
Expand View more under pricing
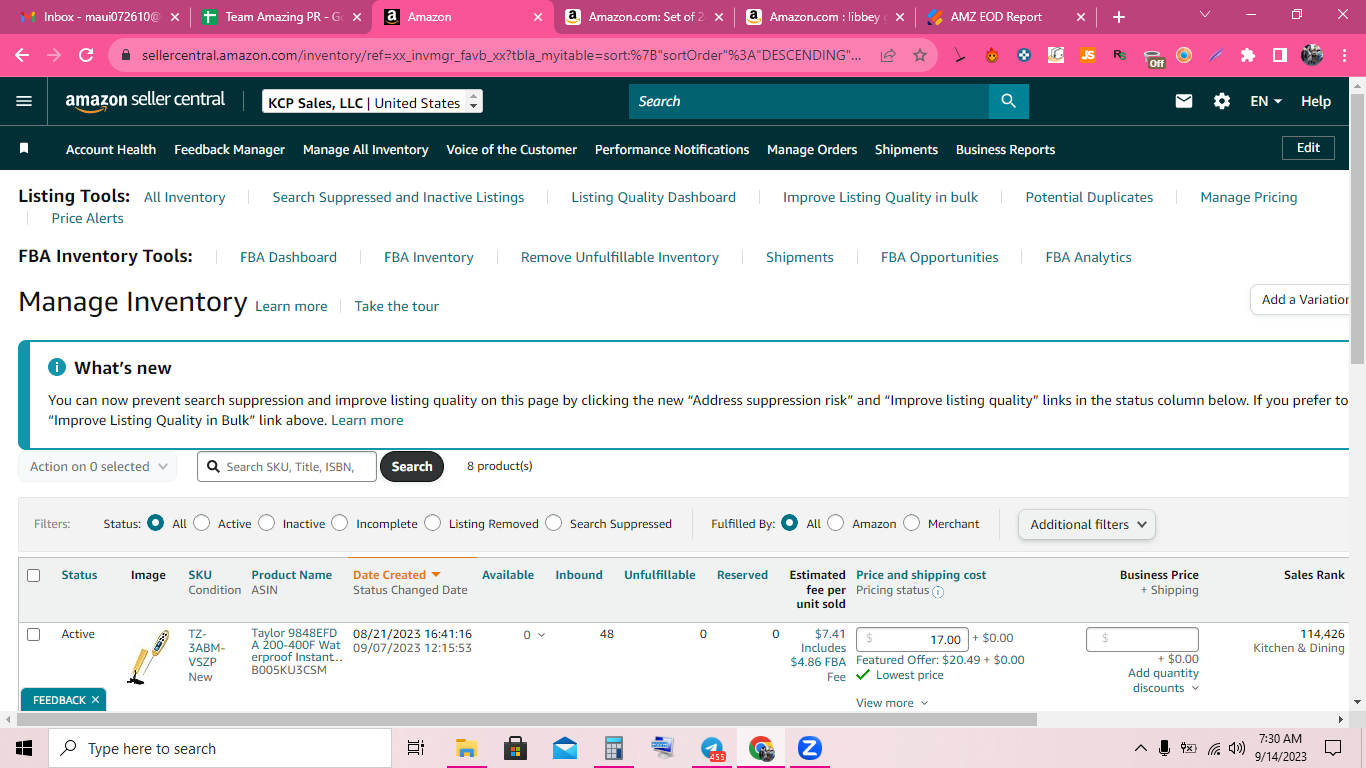[892, 703]
